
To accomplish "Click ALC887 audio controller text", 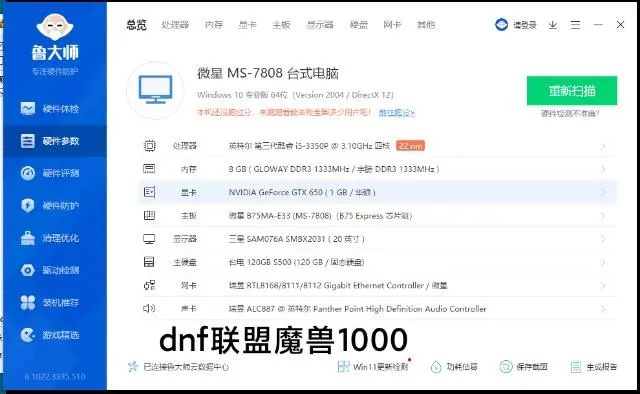I will [x=358, y=309].
